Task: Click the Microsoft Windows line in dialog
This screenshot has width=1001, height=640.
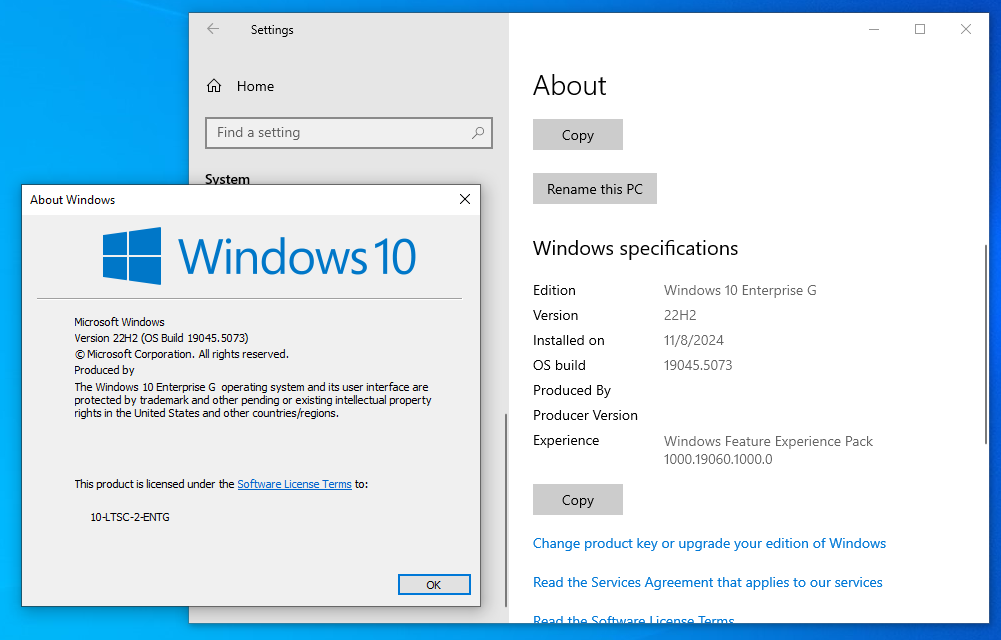Action: pyautogui.click(x=119, y=322)
